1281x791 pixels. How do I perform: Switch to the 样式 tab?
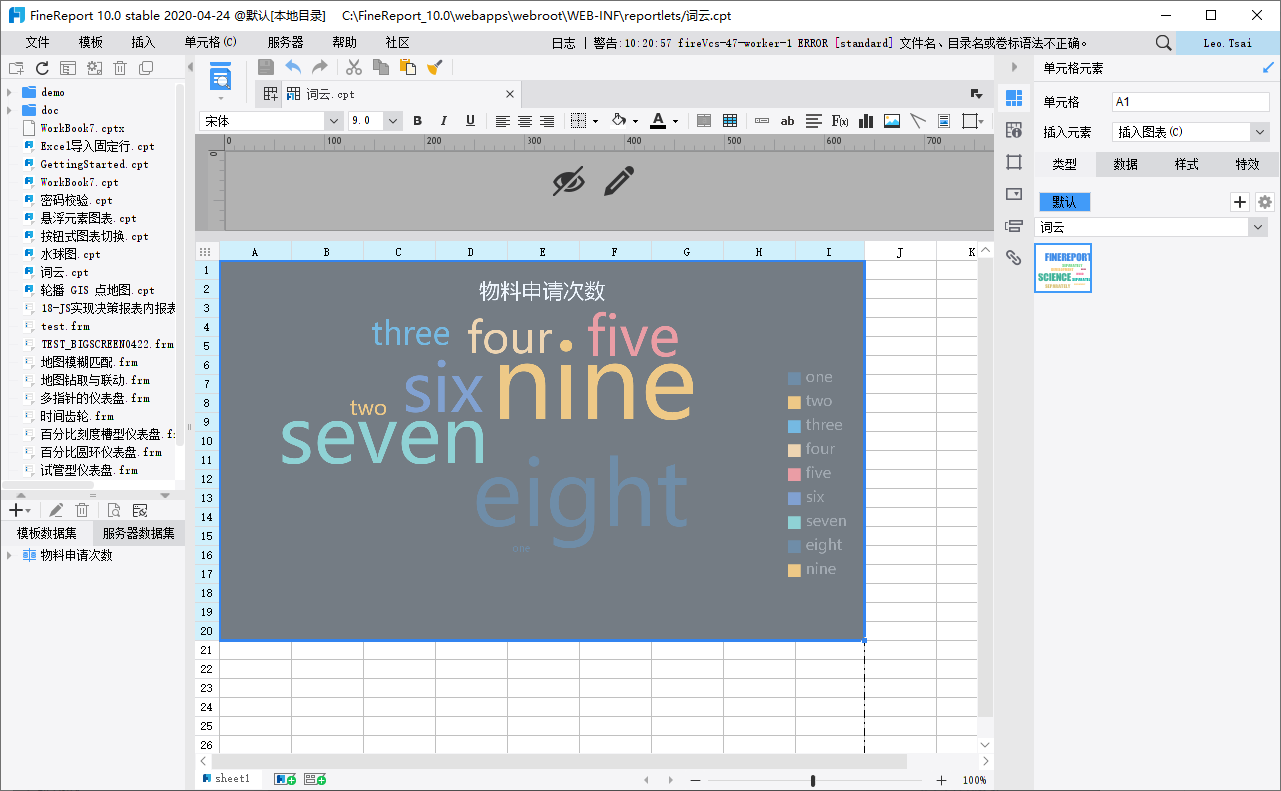1186,165
